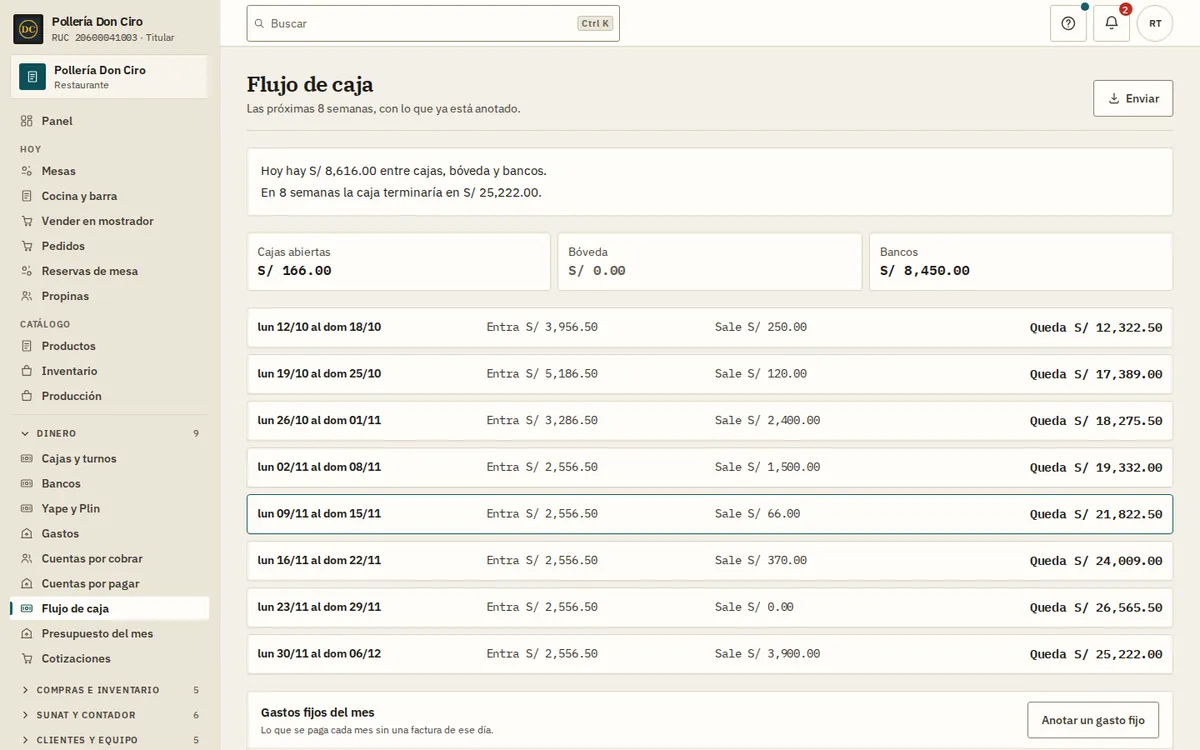Click the Pedidos cart icon

pos(26,246)
